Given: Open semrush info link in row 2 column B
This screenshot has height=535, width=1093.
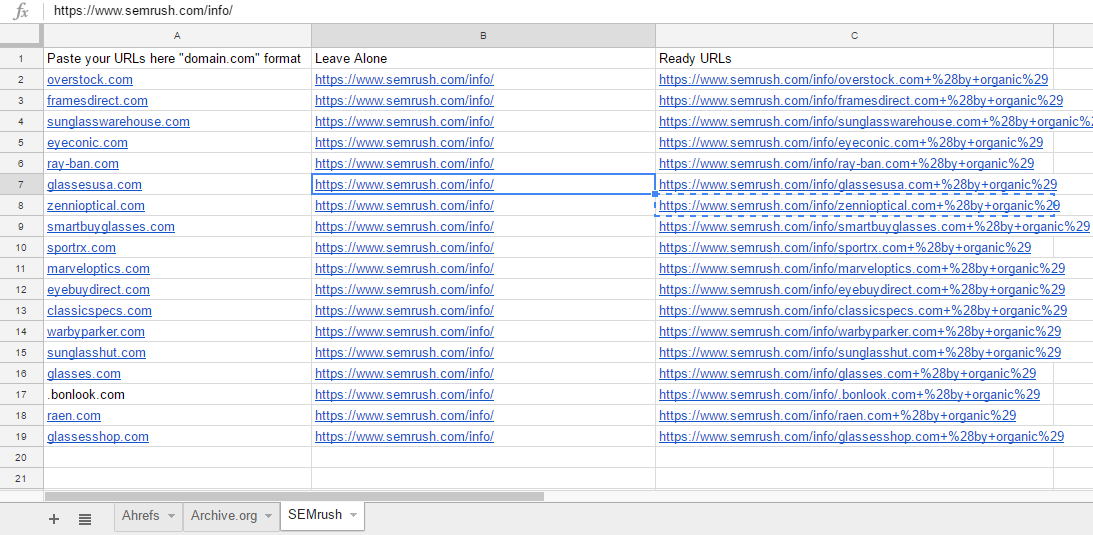Looking at the screenshot, I should coord(404,80).
